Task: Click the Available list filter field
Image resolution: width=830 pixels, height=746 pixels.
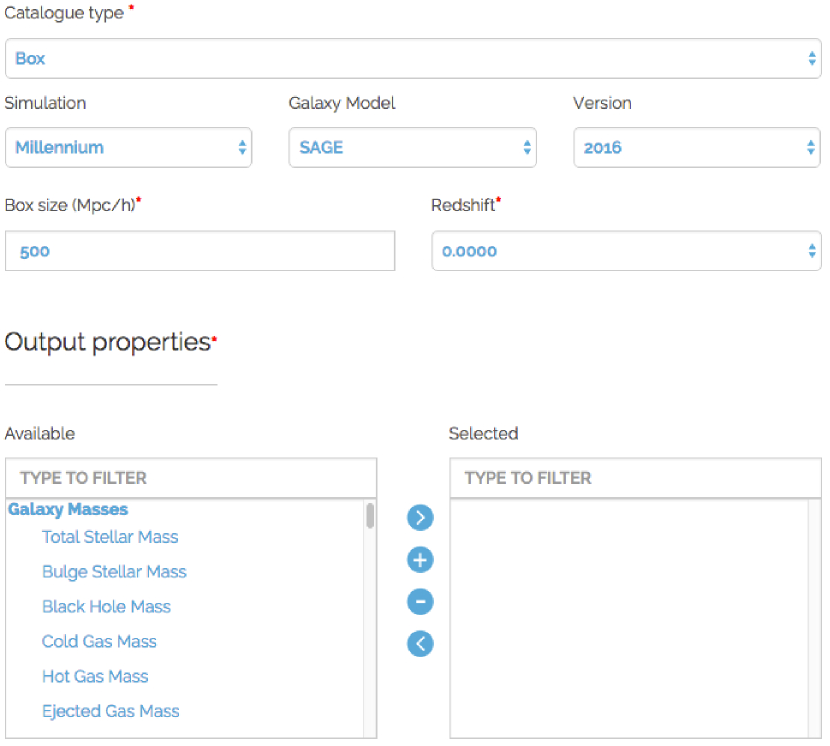Action: point(191,478)
